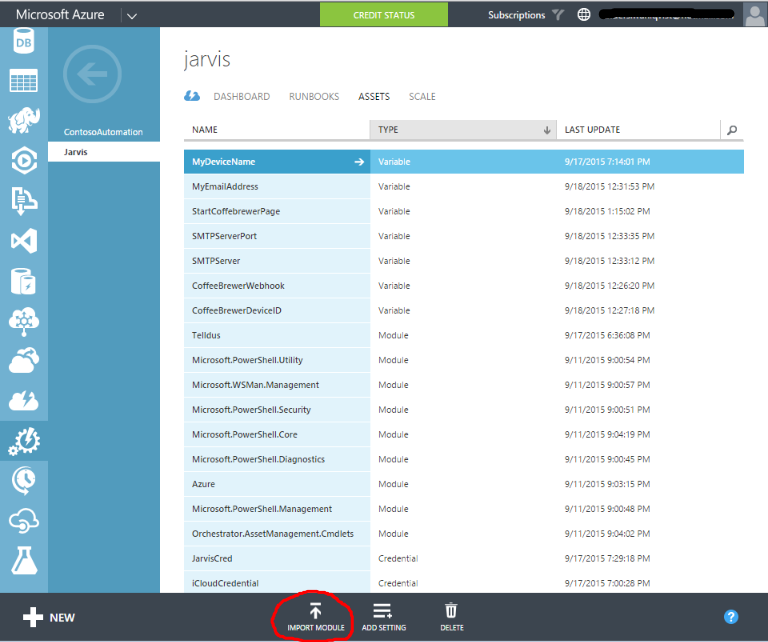The height and width of the screenshot is (642, 768).
Task: Click the Credit Status button
Action: click(x=384, y=15)
